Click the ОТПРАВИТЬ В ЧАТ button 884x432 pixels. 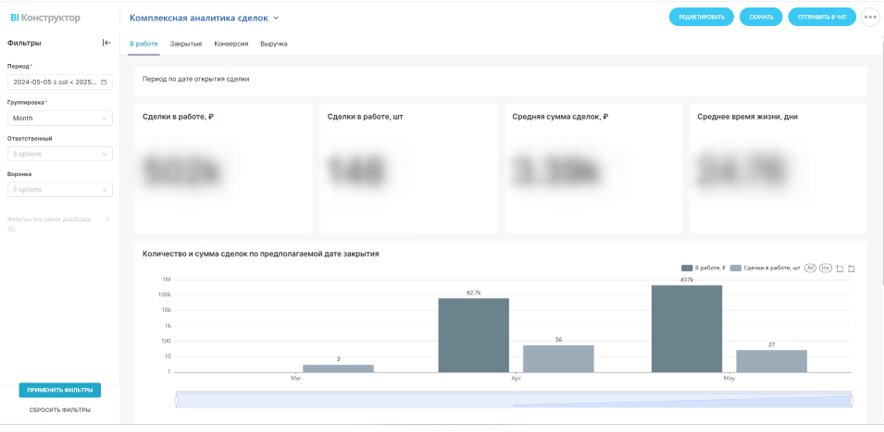[x=822, y=17]
